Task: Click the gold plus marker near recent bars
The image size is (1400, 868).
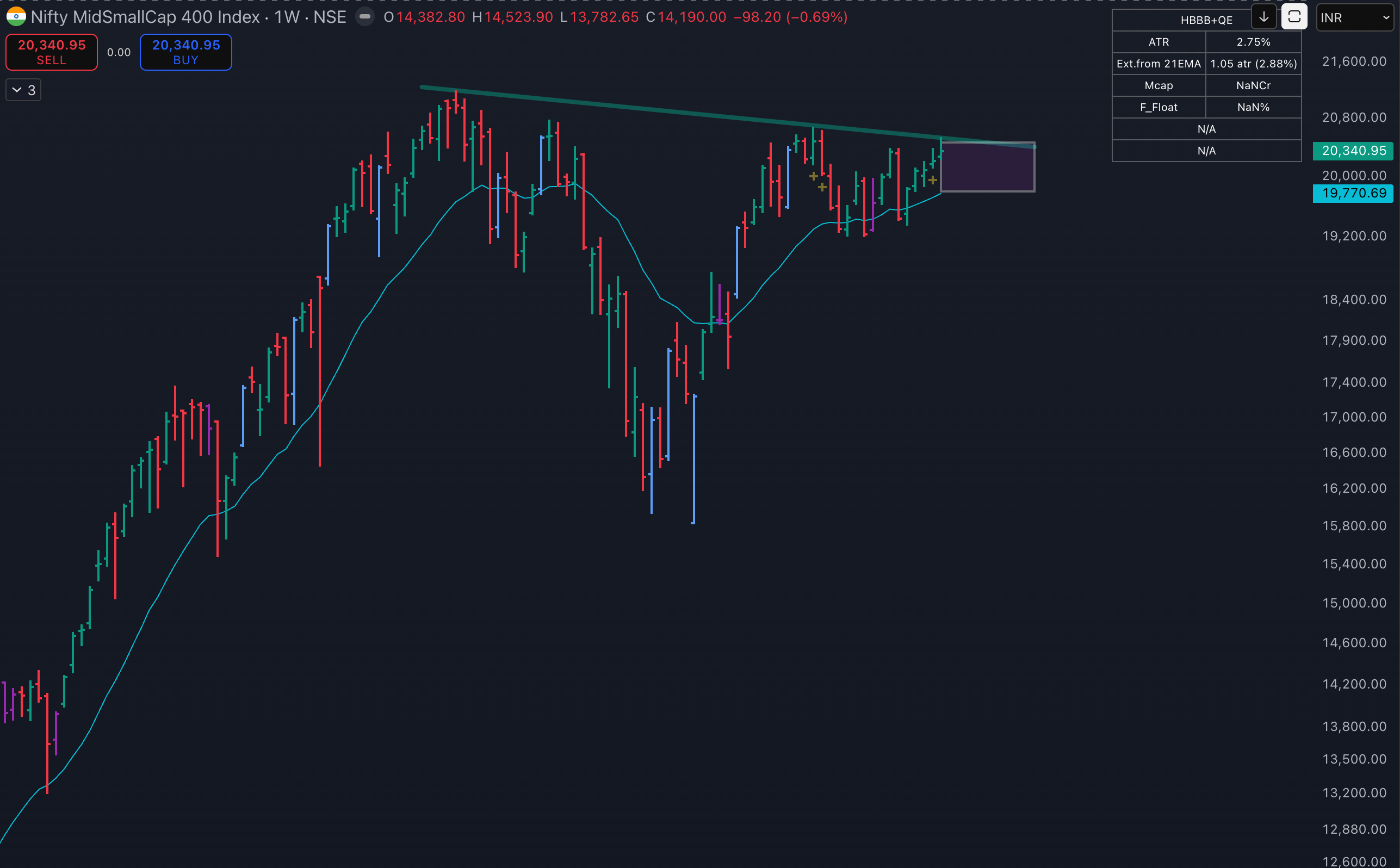Action: point(932,180)
